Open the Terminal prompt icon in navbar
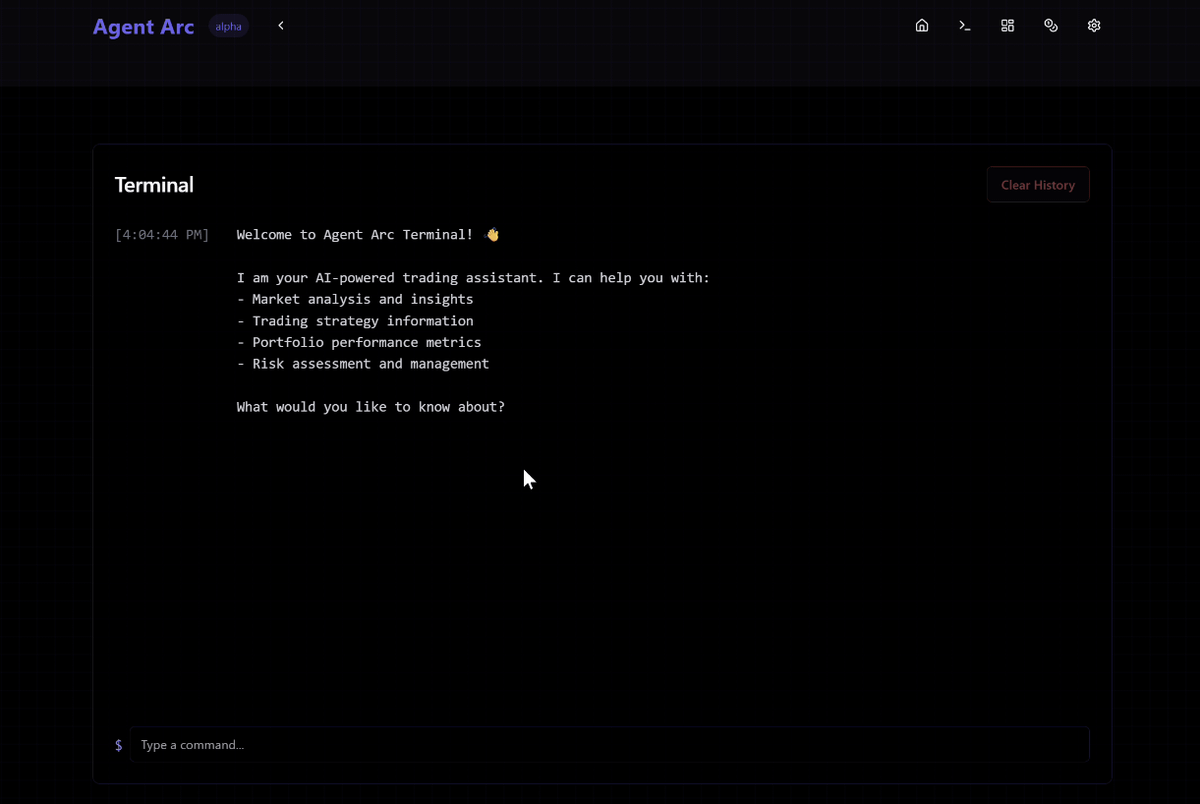1200x804 pixels. pos(965,26)
